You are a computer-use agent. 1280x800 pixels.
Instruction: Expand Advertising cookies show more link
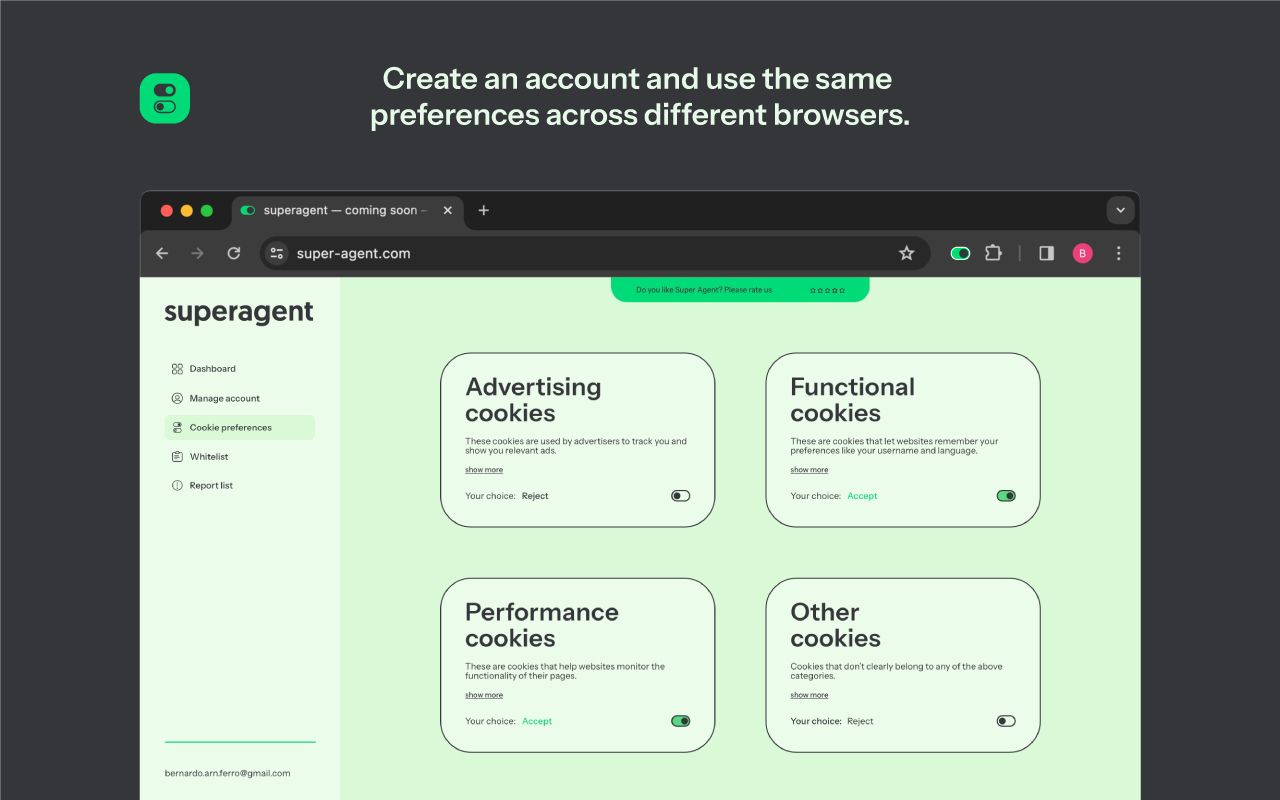click(484, 469)
